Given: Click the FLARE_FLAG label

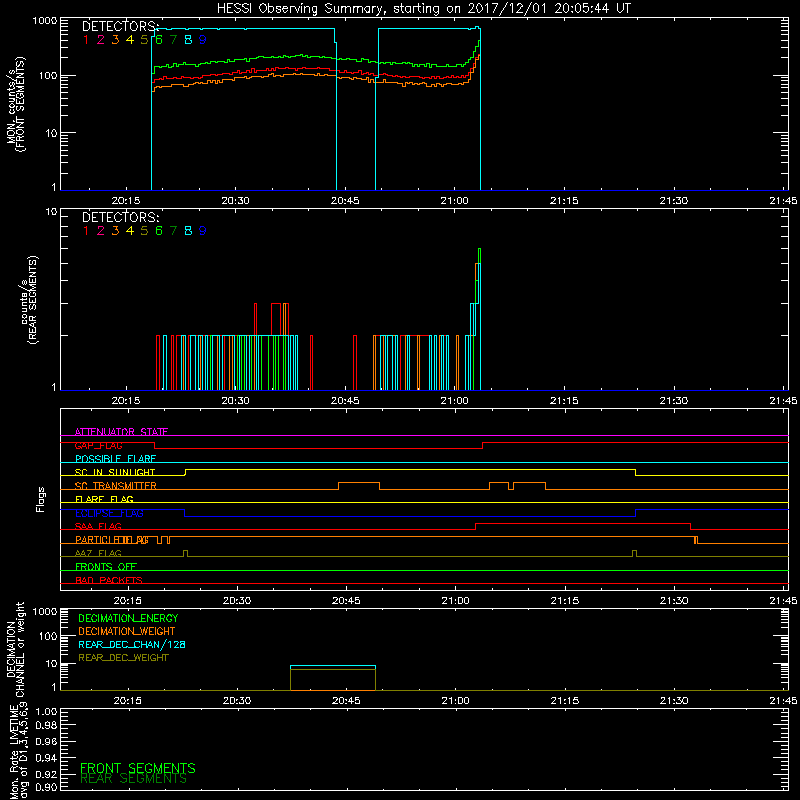Looking at the screenshot, I should tap(104, 499).
